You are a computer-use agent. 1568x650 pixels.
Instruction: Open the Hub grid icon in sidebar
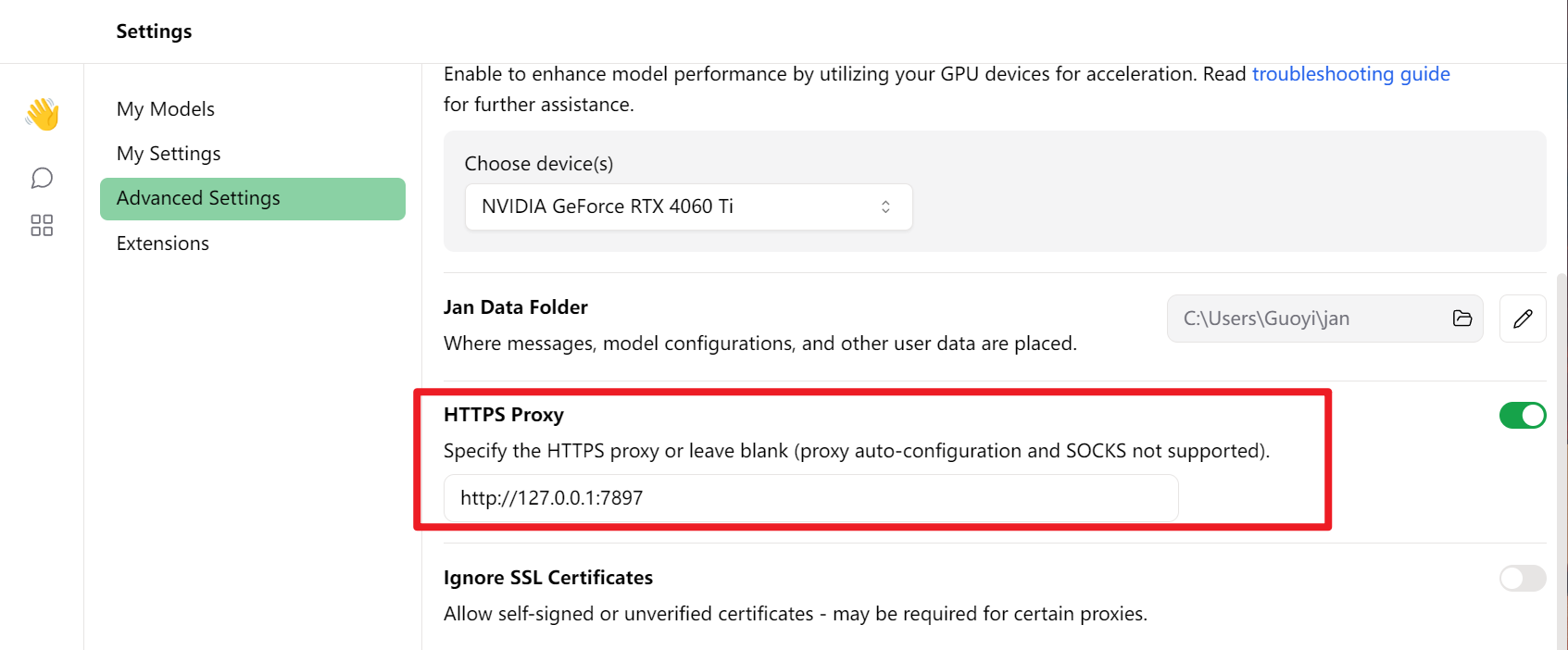pos(42,225)
